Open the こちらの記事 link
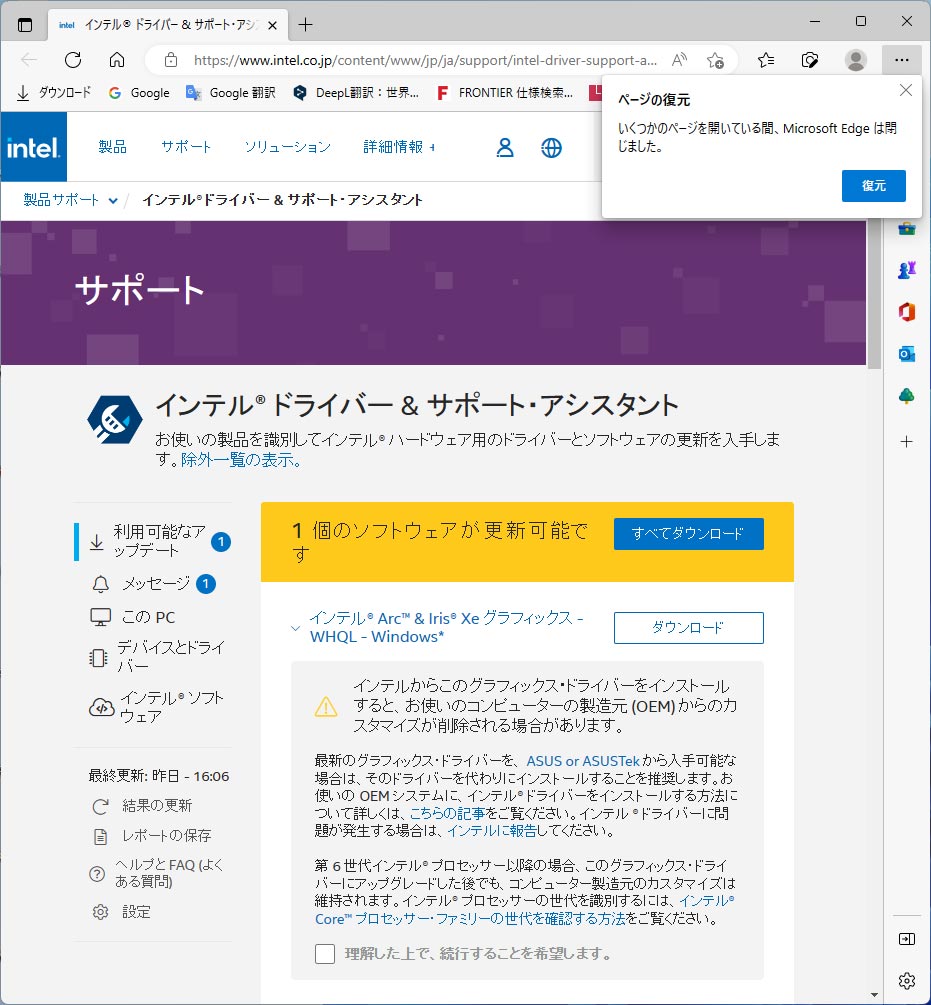 pos(447,813)
